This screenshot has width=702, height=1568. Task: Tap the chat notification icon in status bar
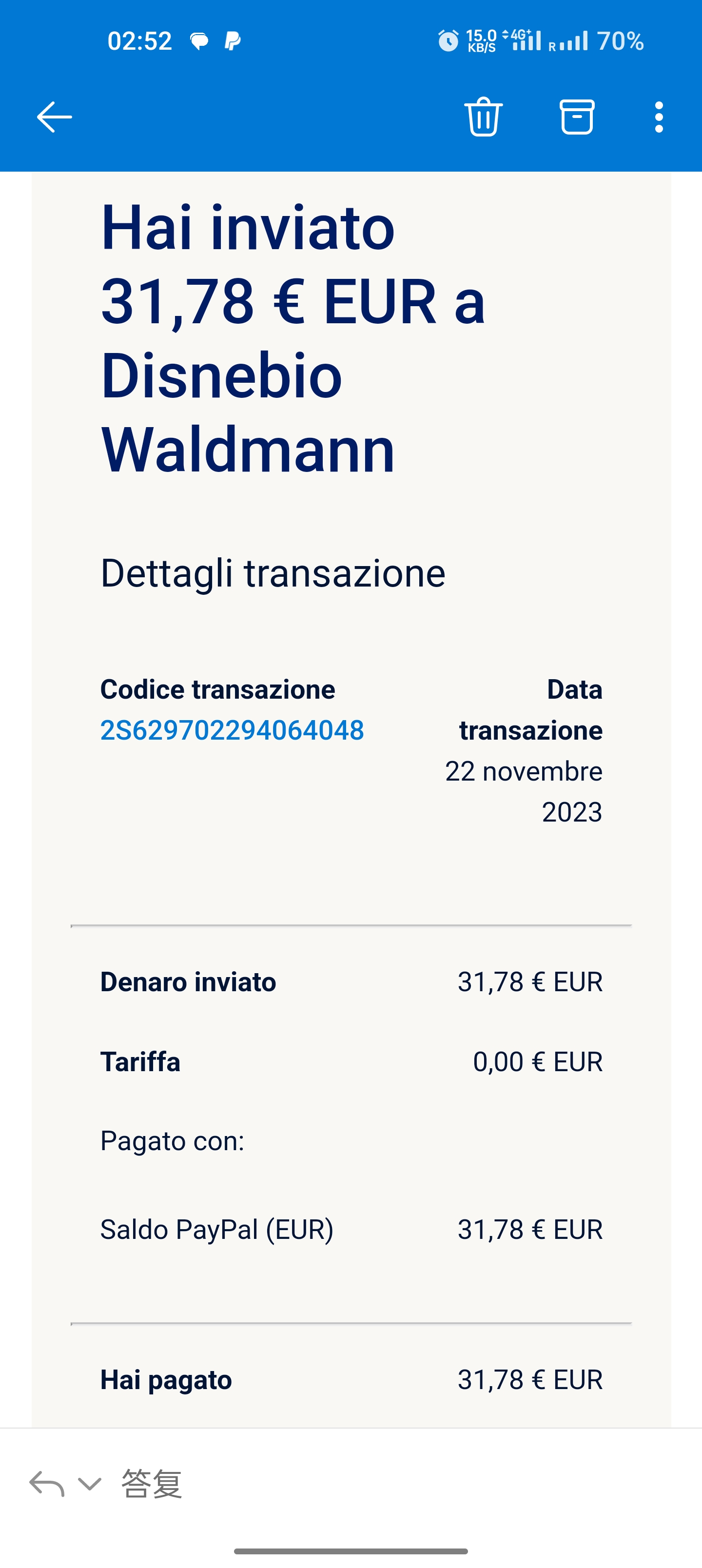(x=199, y=41)
